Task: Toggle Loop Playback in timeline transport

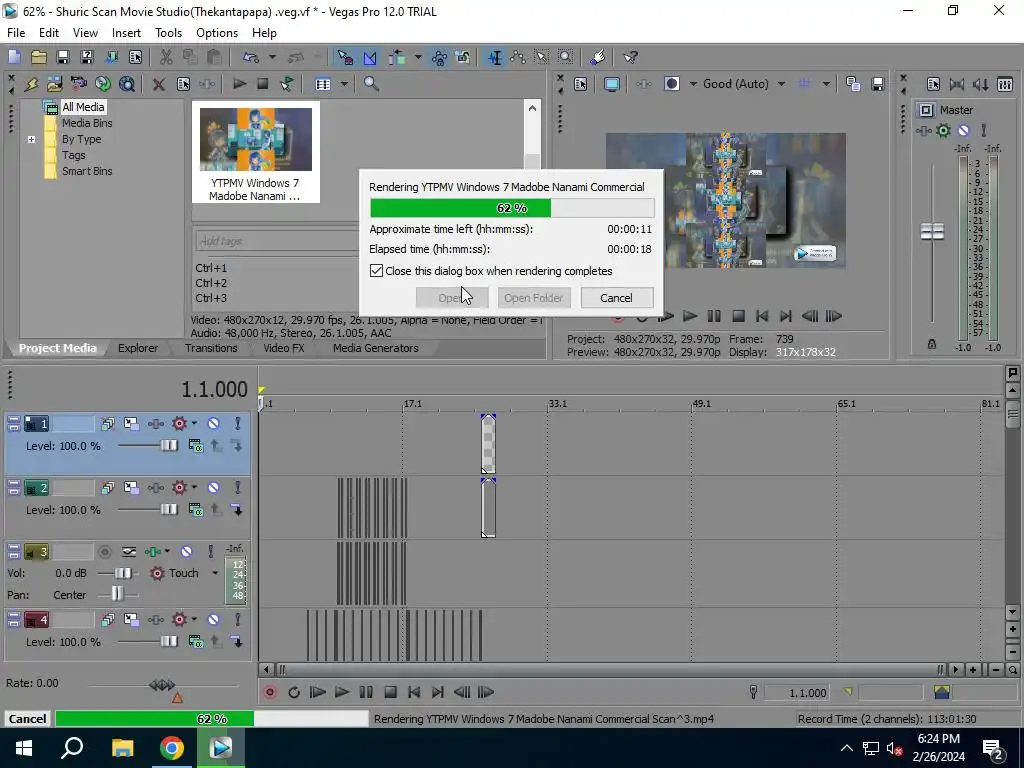Action: coord(294,692)
